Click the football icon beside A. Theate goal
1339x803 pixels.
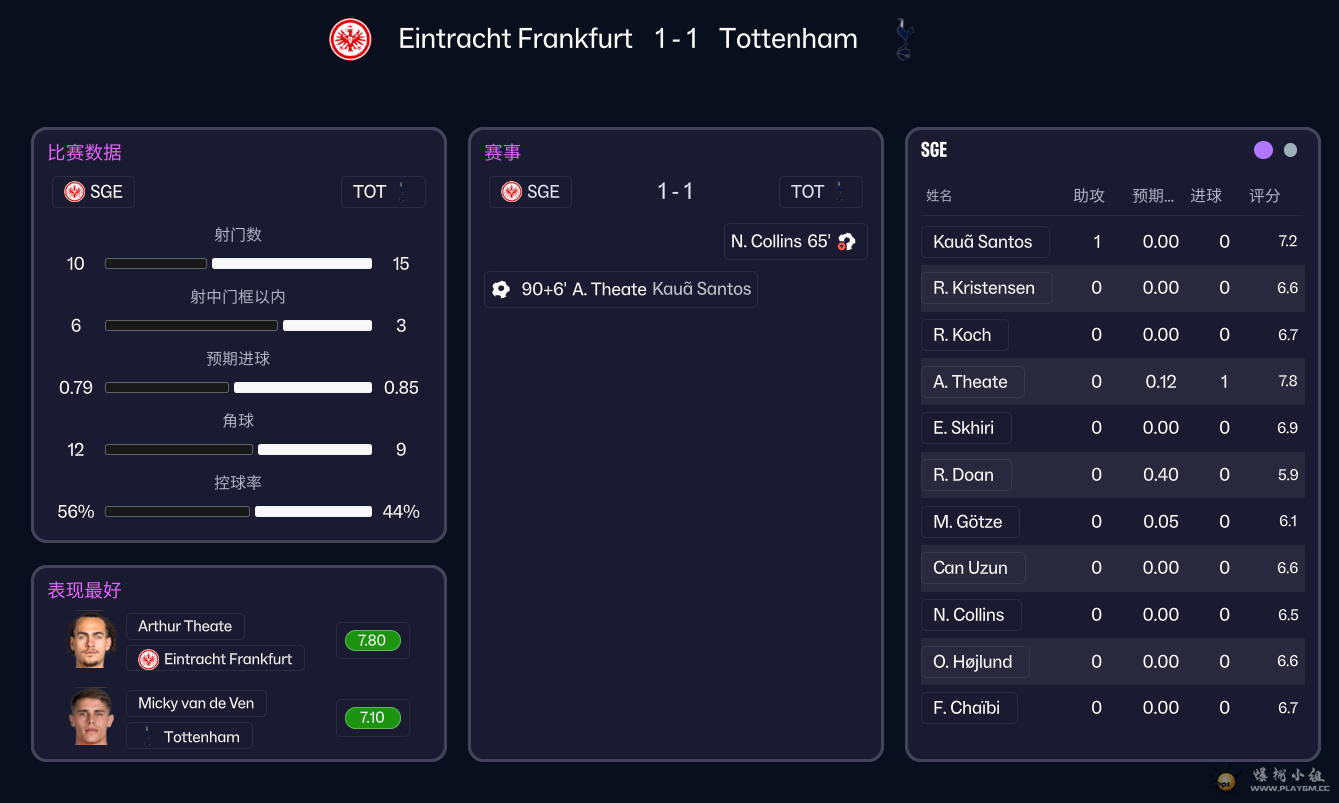(502, 289)
